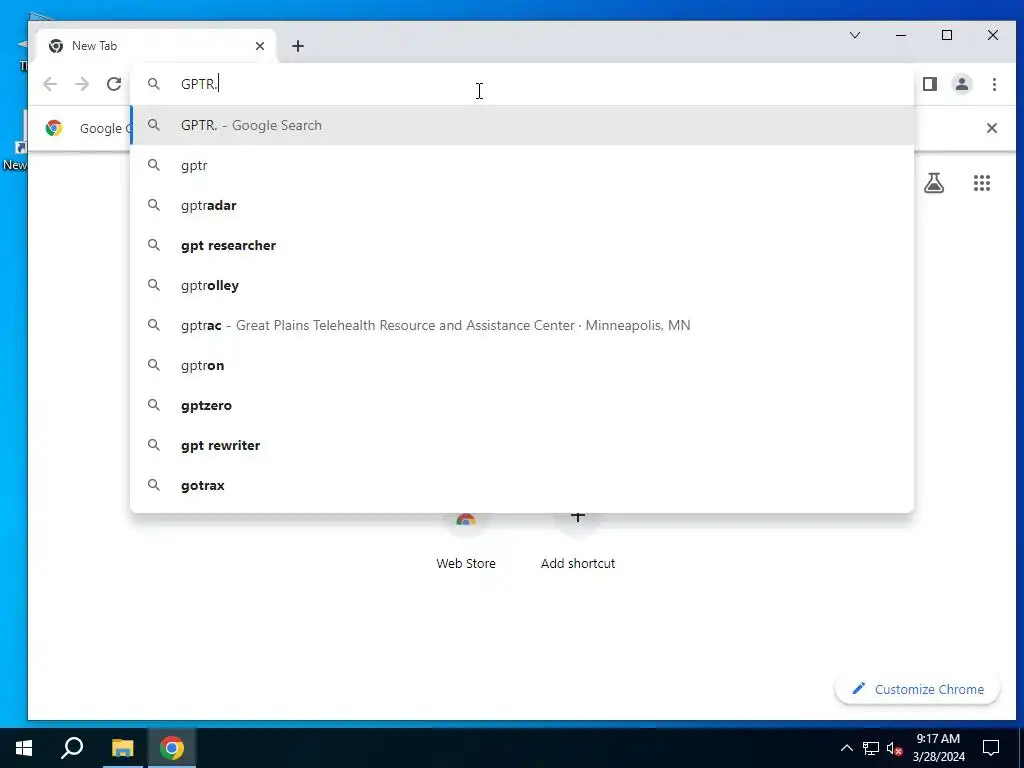The height and width of the screenshot is (768, 1024).
Task: Reload the page with the refresh icon
Action: pyautogui.click(x=114, y=84)
